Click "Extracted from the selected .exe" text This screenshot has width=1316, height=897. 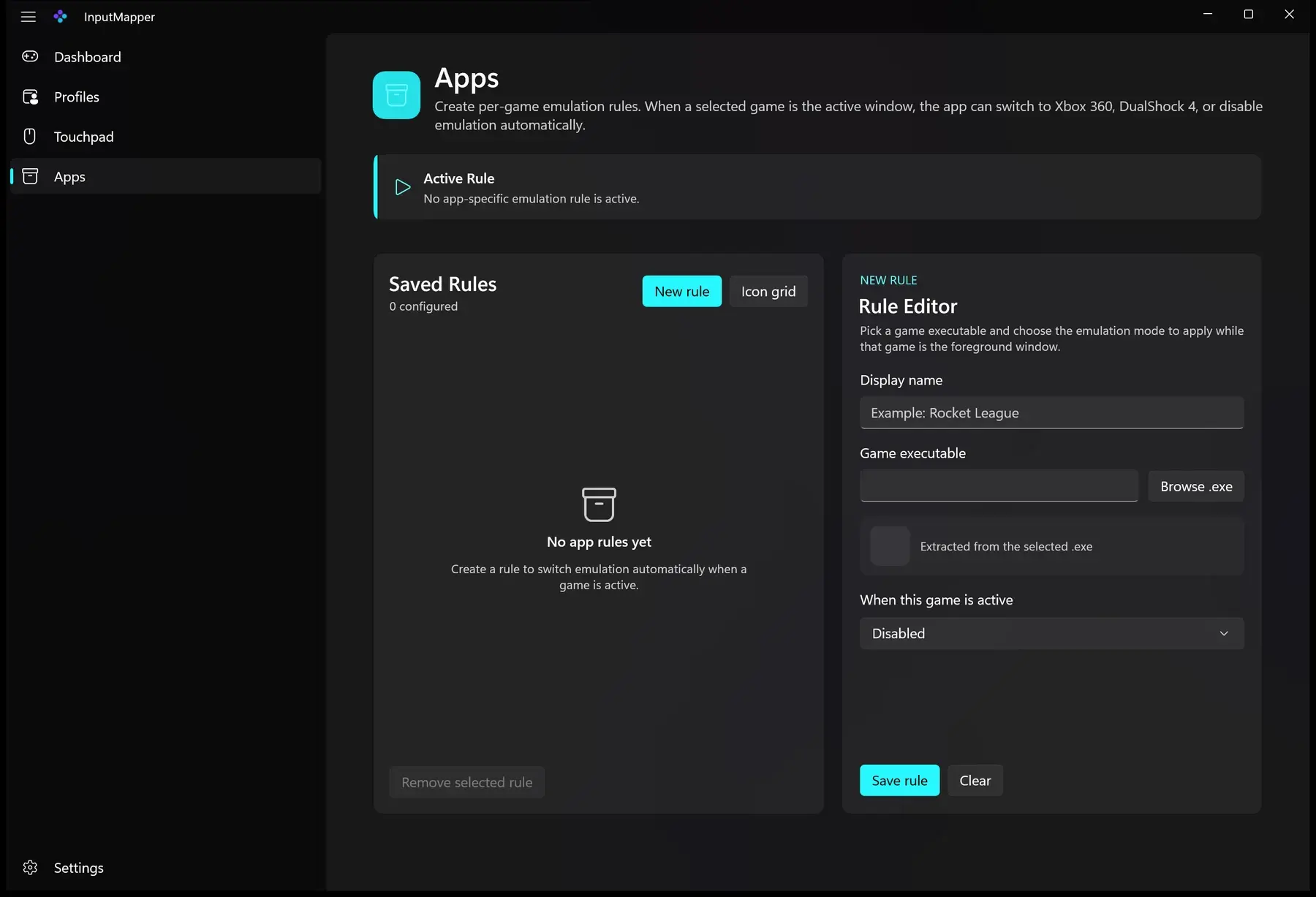tap(1006, 546)
